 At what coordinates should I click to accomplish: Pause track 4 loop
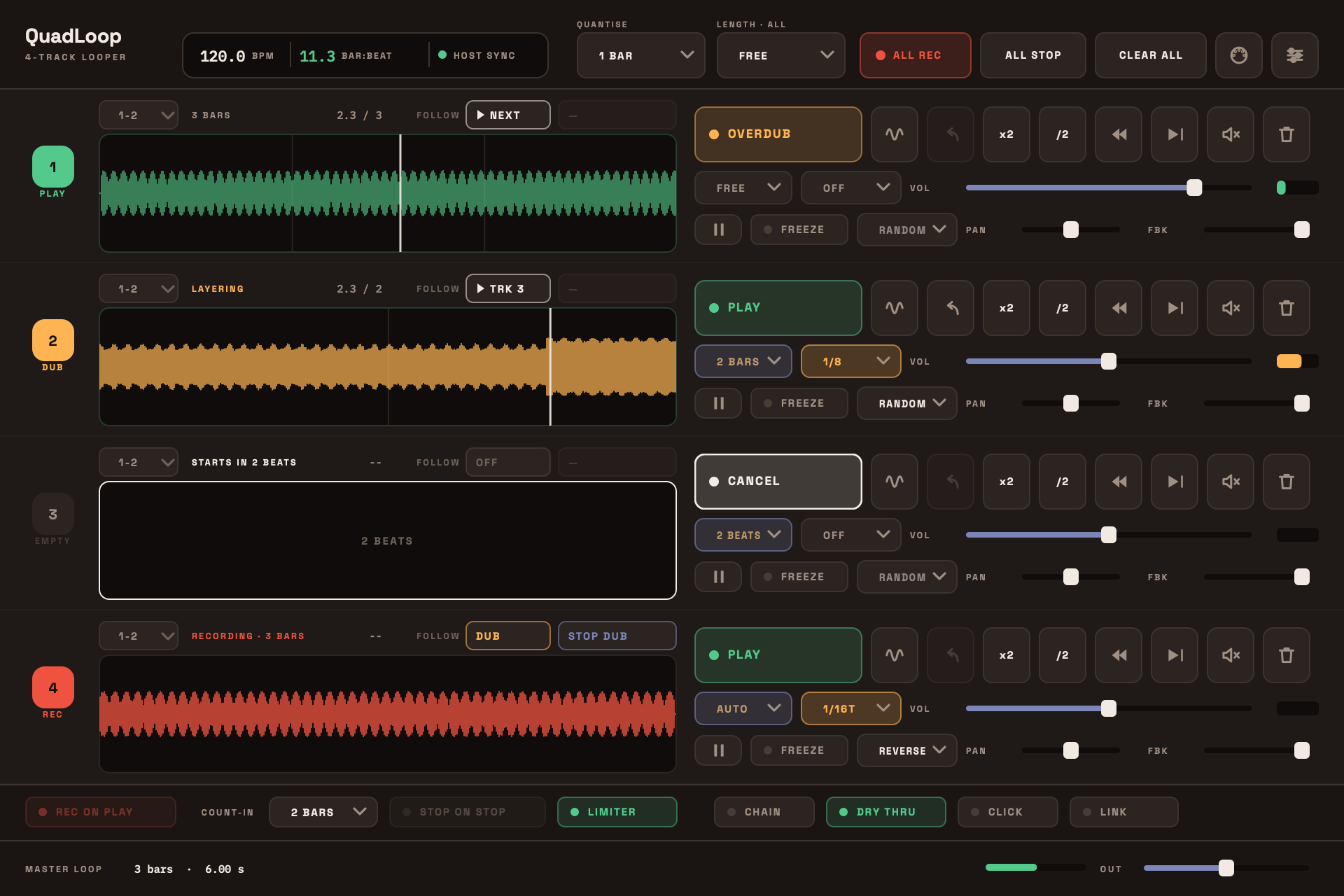tap(717, 750)
